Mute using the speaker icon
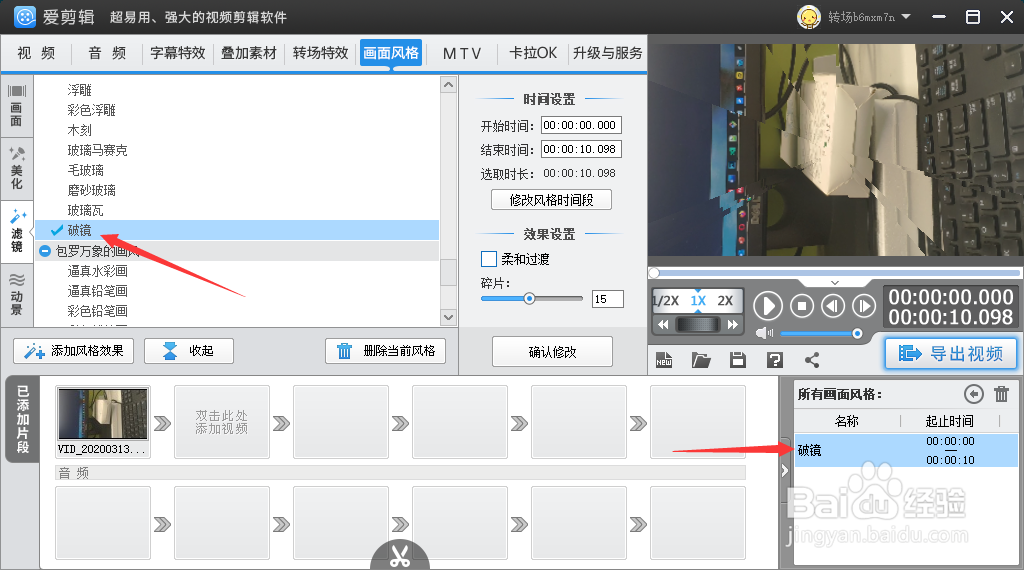The width and height of the screenshot is (1024, 570). [763, 334]
